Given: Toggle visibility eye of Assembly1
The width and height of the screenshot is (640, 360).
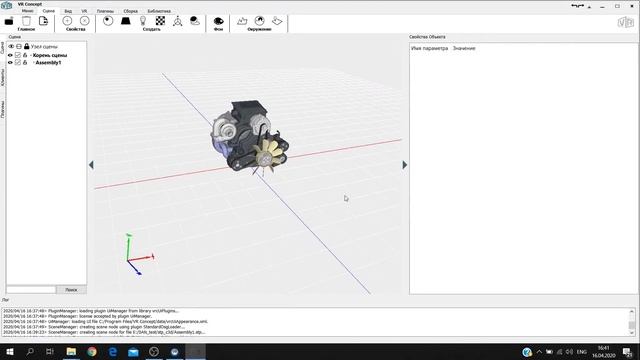Looking at the screenshot, I should (x=10, y=62).
